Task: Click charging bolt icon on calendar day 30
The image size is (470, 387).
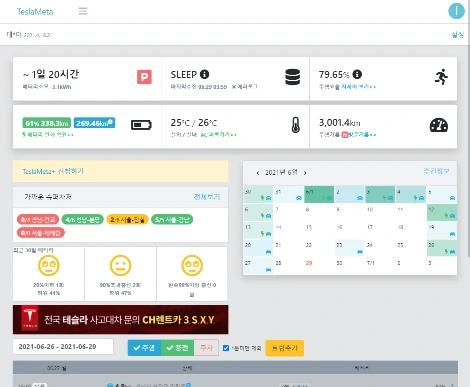Action: [262, 198]
